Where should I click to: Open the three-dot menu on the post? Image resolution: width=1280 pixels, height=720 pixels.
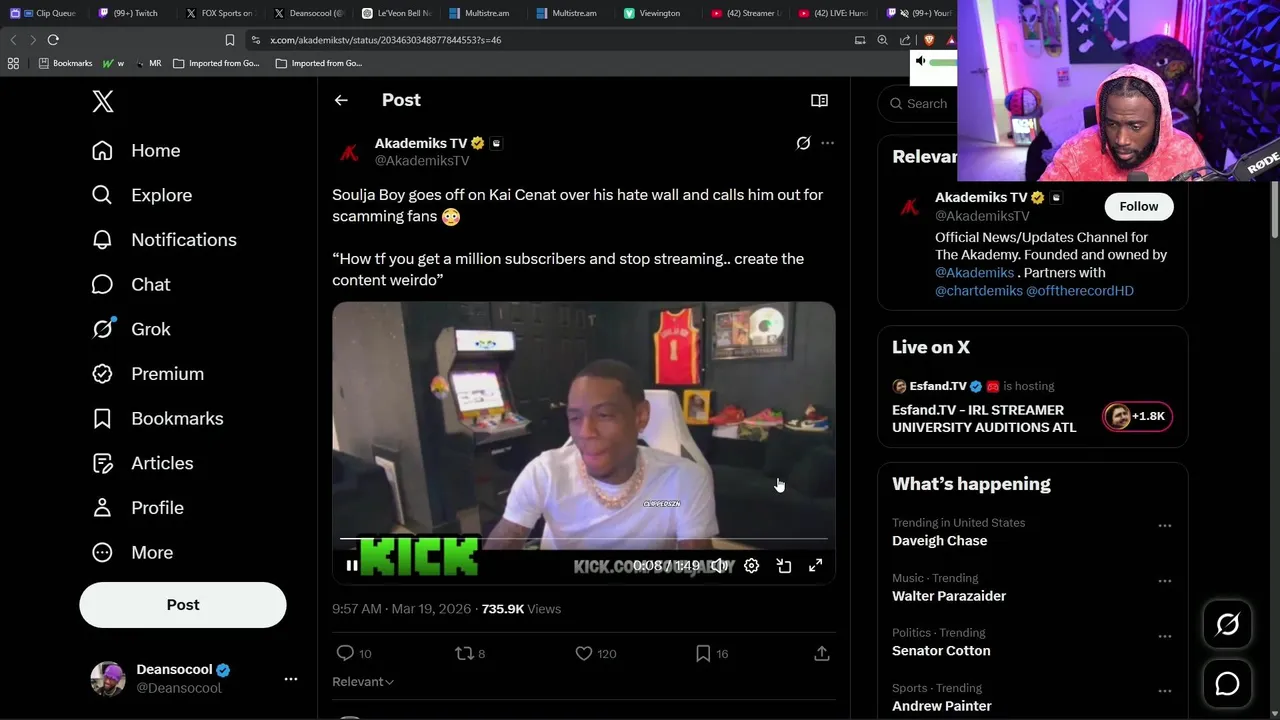tap(827, 143)
